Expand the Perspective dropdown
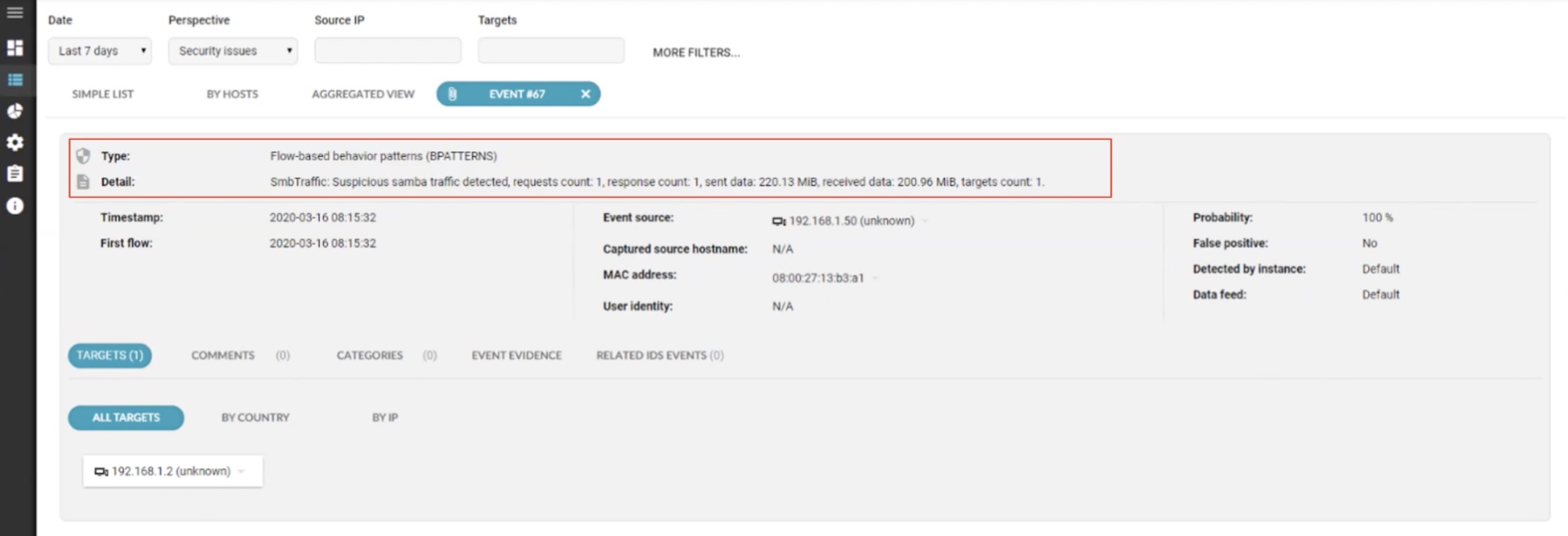The image size is (1568, 536). coord(233,51)
